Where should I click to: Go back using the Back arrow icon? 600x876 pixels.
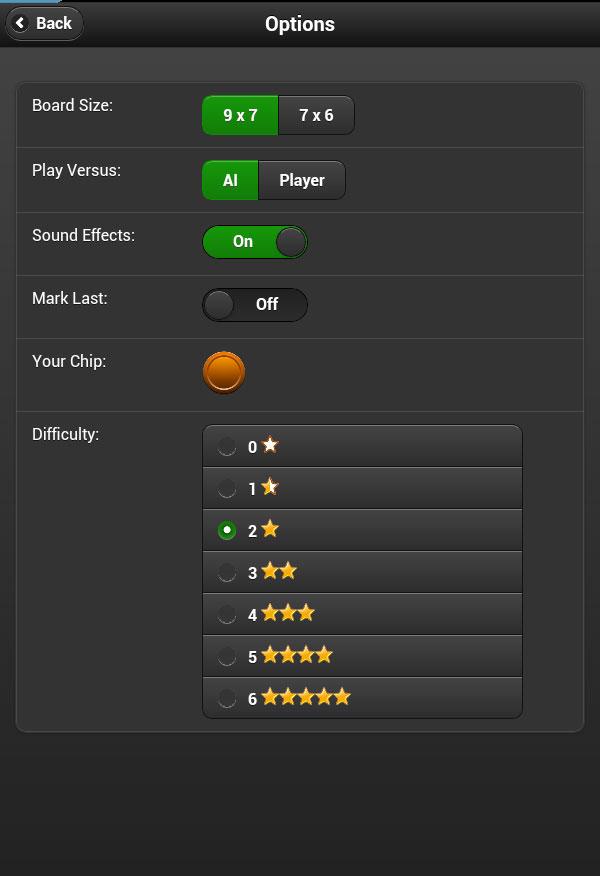(21, 23)
